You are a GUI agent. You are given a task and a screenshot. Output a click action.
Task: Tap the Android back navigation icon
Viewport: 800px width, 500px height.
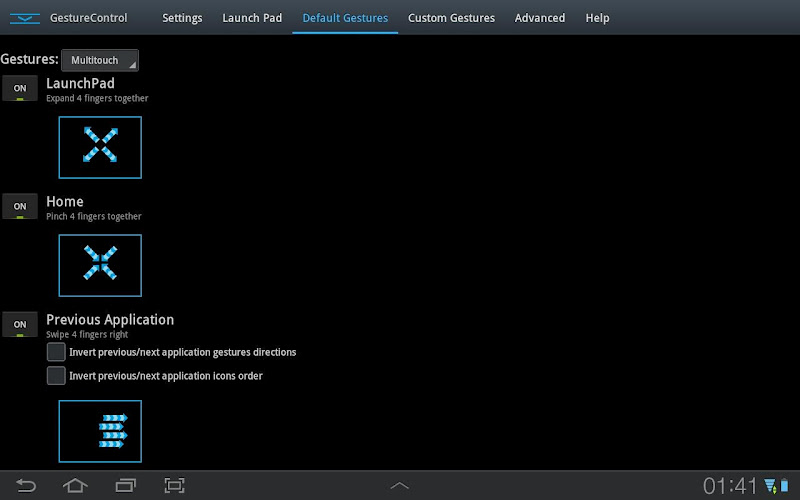point(26,485)
